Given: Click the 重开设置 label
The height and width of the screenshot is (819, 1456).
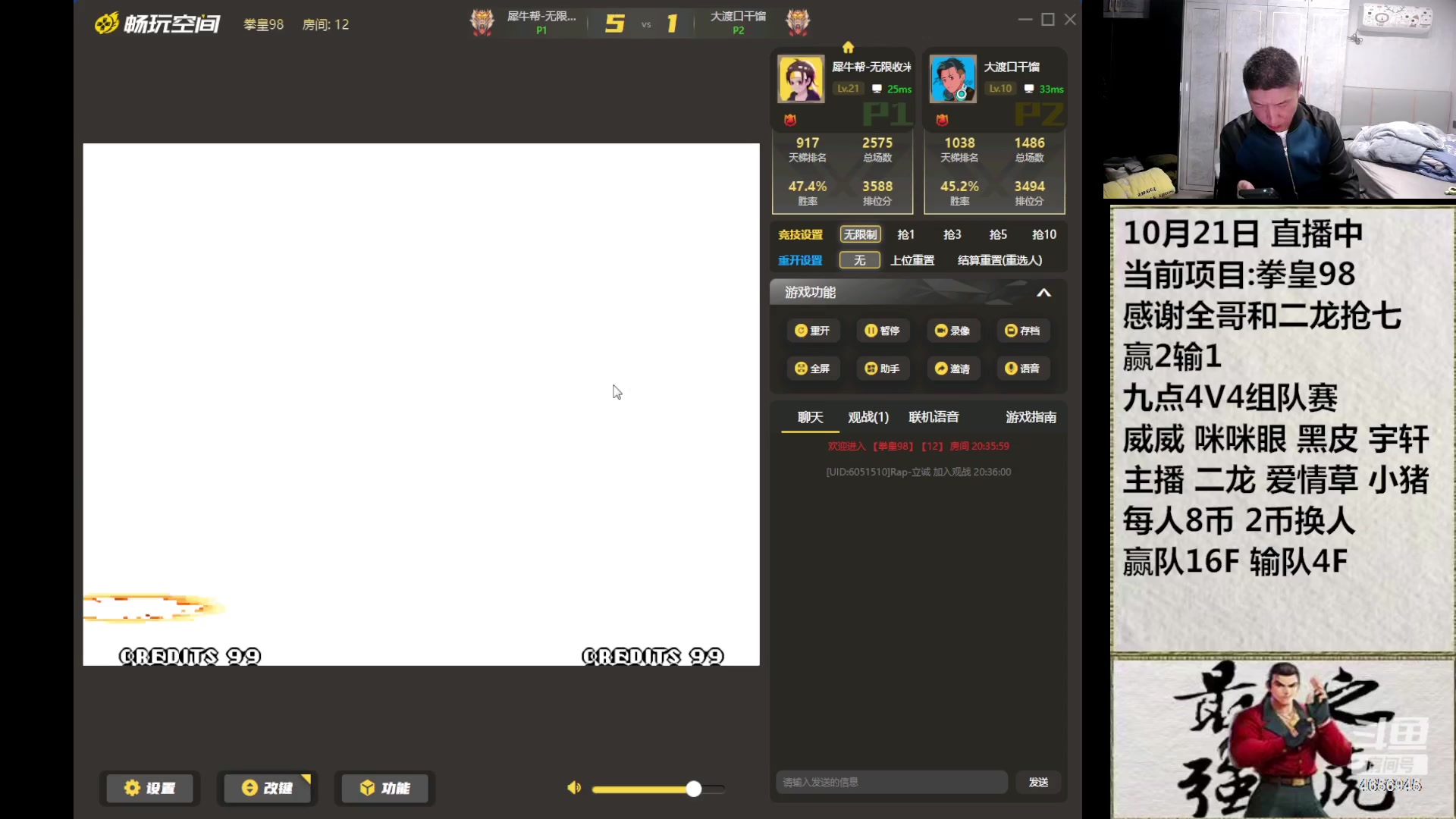Looking at the screenshot, I should 800,260.
